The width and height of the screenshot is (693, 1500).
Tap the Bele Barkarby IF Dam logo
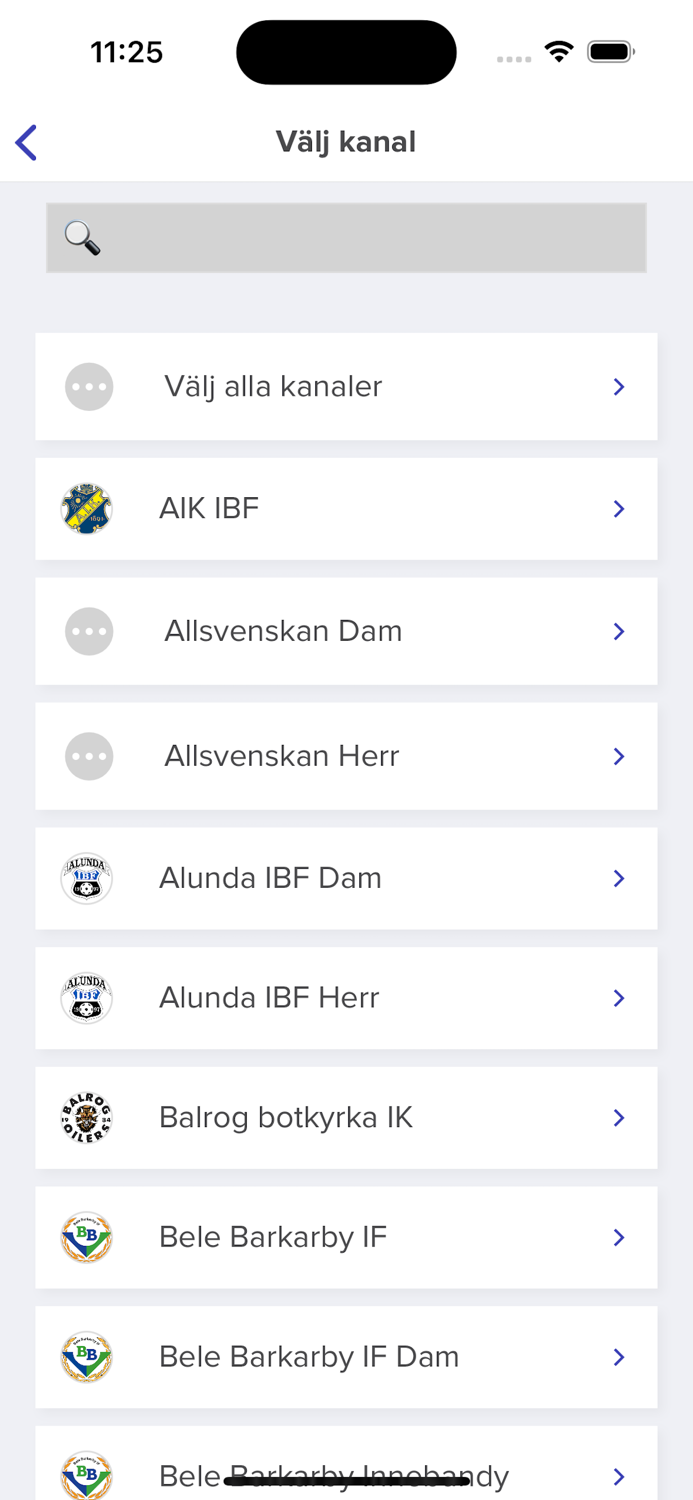pos(86,1357)
